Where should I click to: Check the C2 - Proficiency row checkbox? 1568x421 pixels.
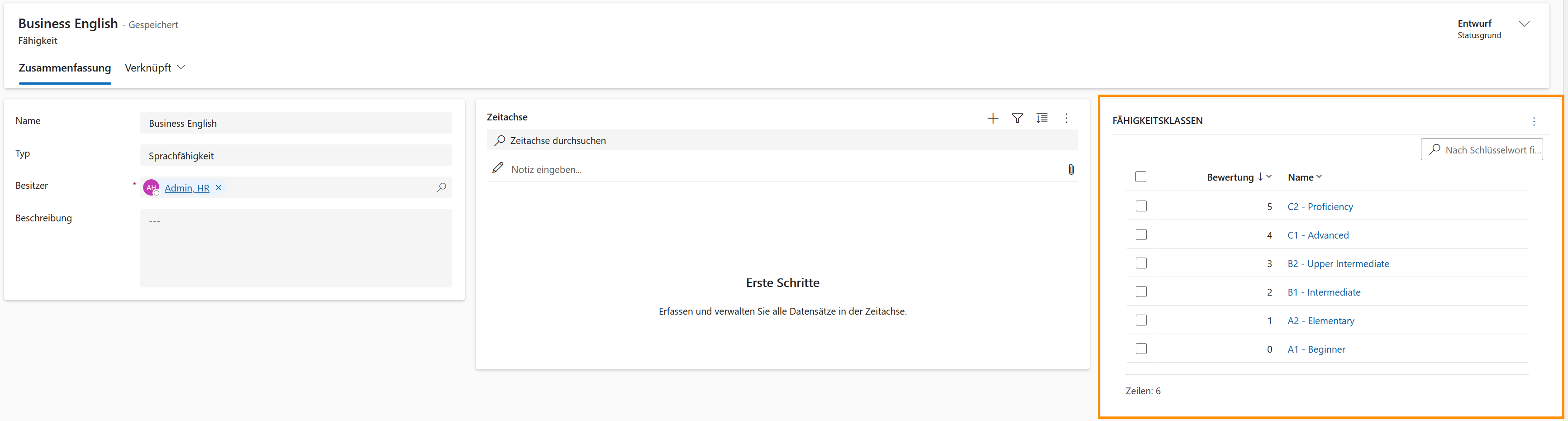(1141, 206)
